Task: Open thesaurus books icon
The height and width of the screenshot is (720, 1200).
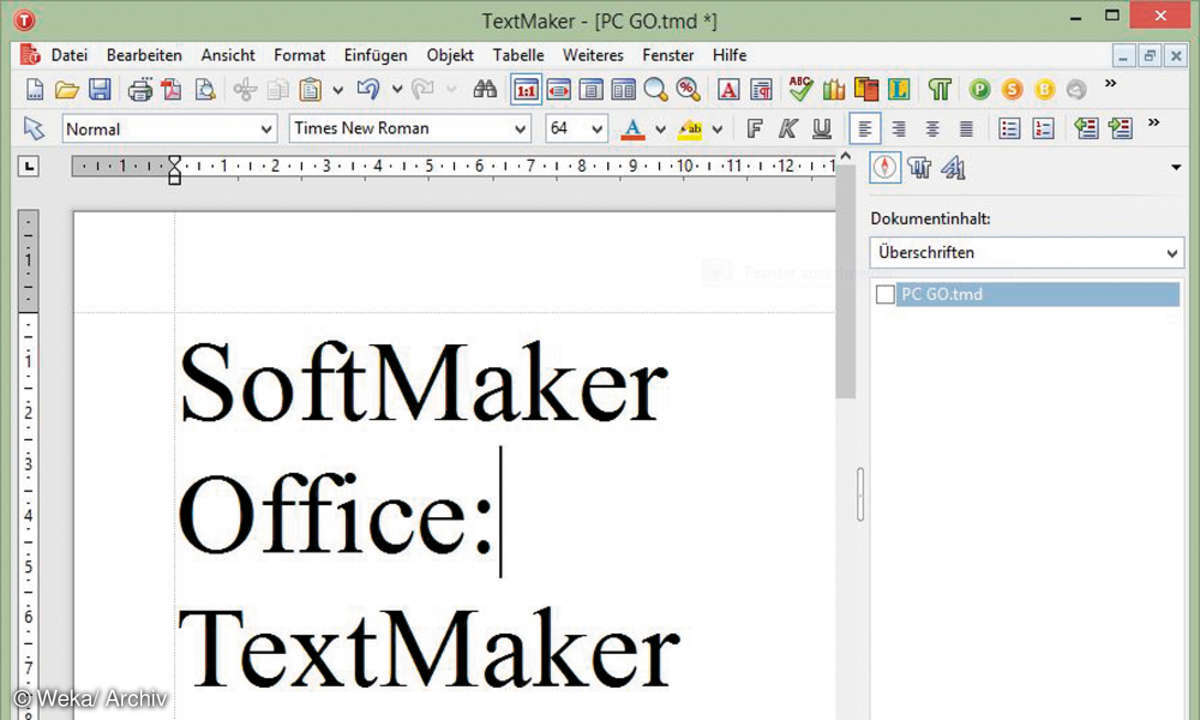Action: coord(834,90)
